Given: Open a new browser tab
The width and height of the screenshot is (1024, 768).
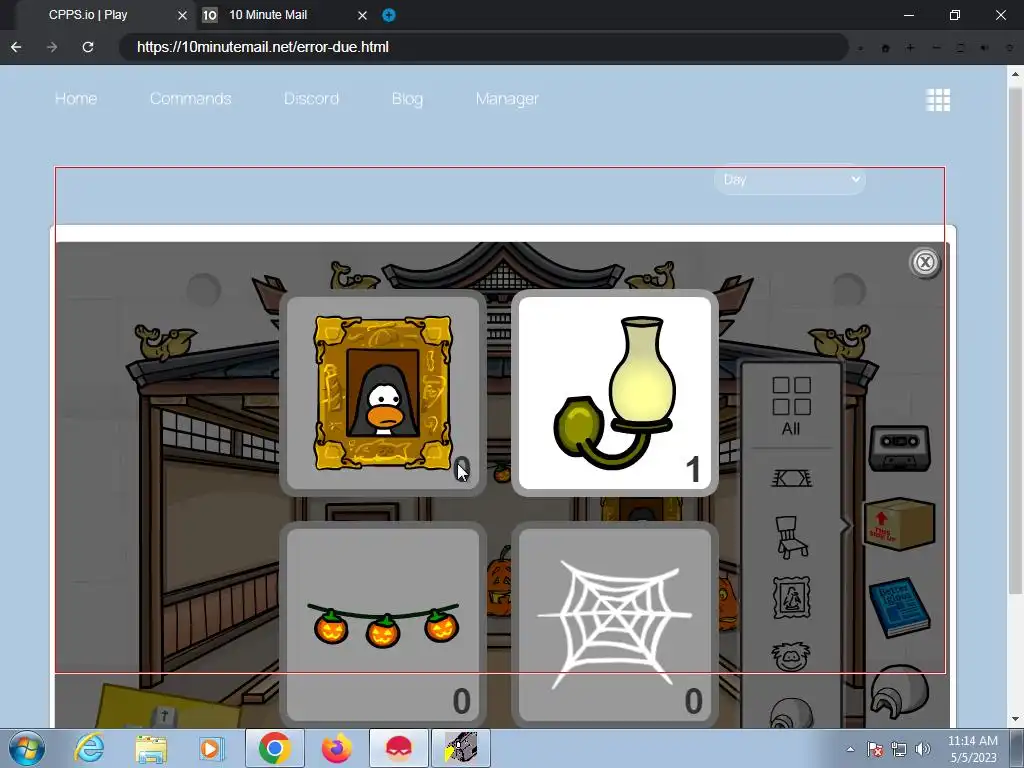Looking at the screenshot, I should (x=389, y=15).
